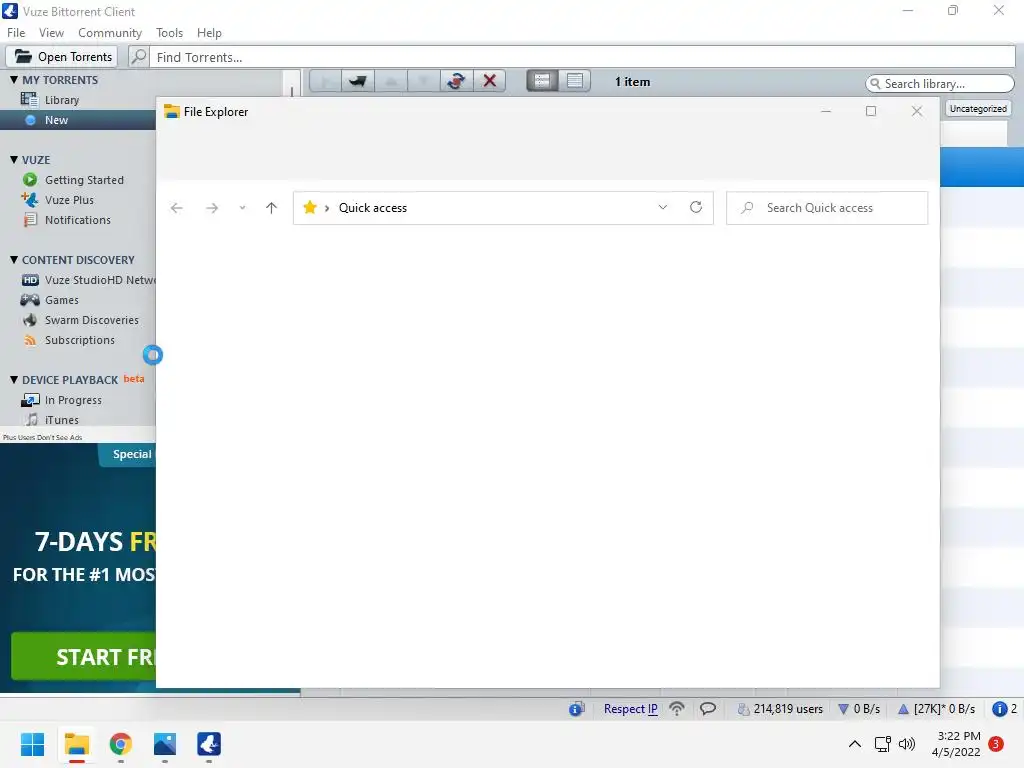Click the download speed 0 B/s indicator

tap(859, 709)
